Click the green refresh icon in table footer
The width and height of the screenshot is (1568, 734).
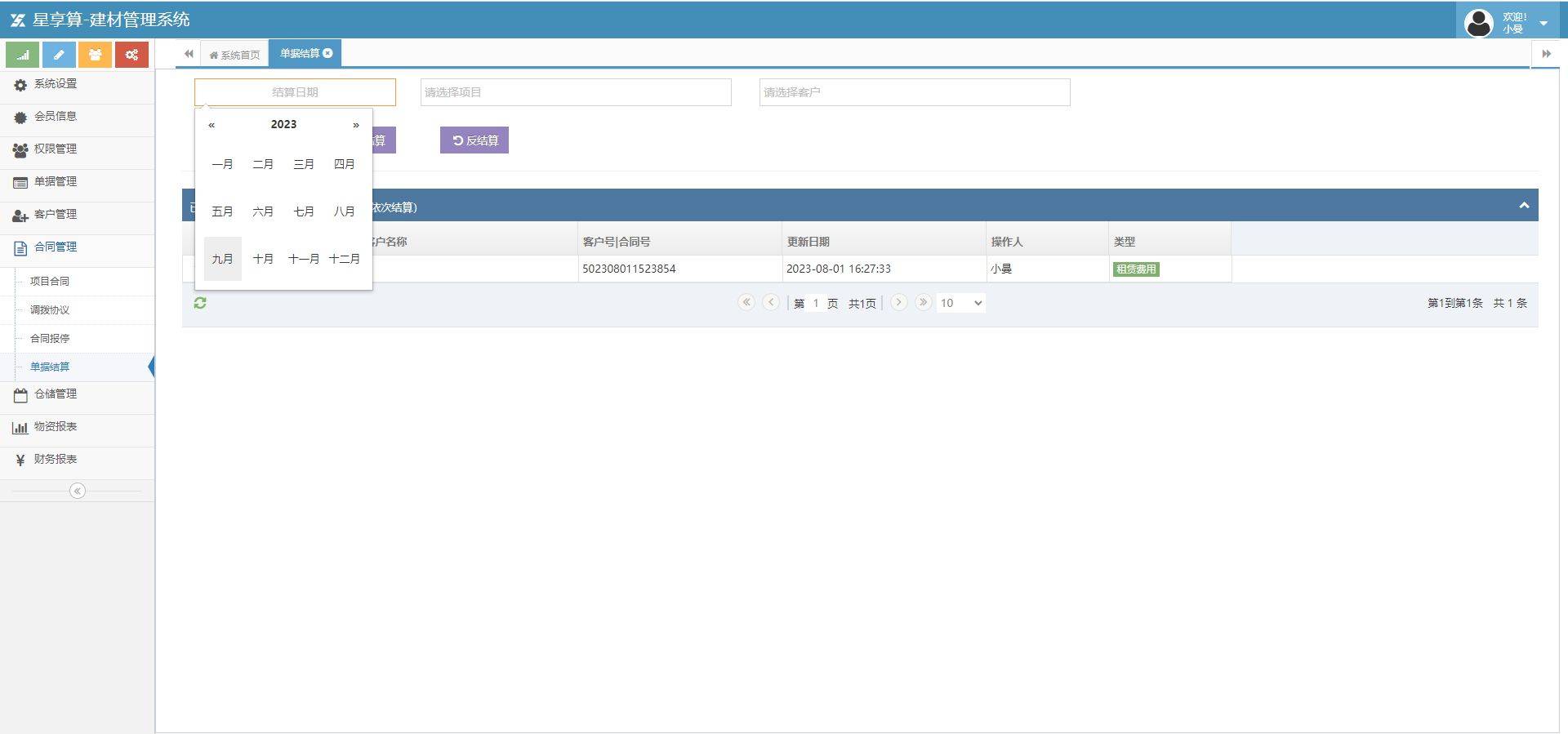tap(200, 303)
